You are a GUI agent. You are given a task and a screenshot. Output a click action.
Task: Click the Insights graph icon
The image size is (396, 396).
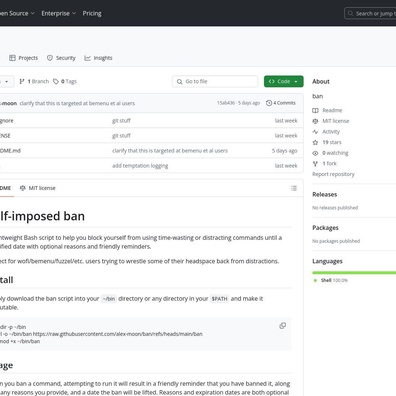87,58
